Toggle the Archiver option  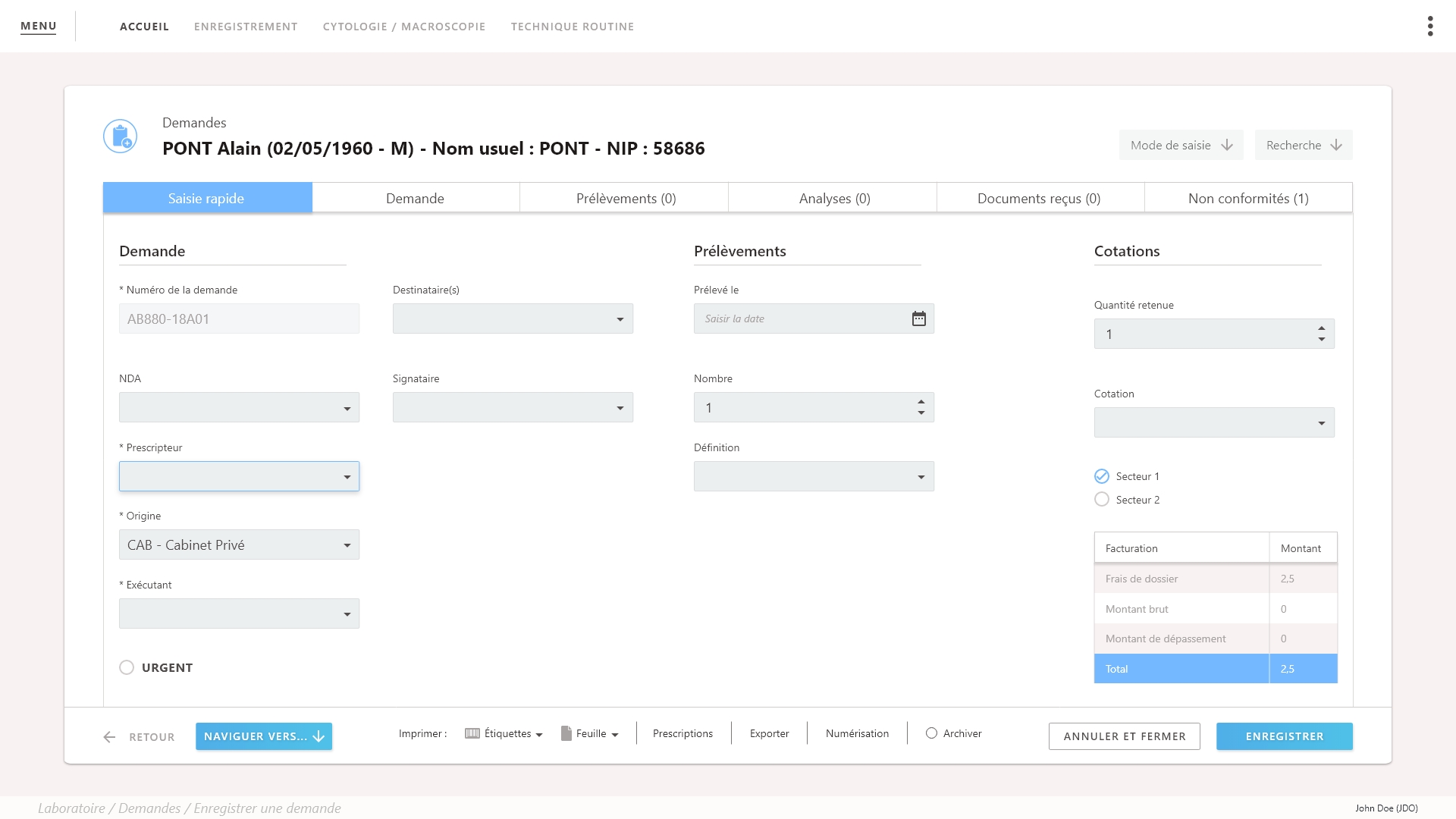coord(931,733)
